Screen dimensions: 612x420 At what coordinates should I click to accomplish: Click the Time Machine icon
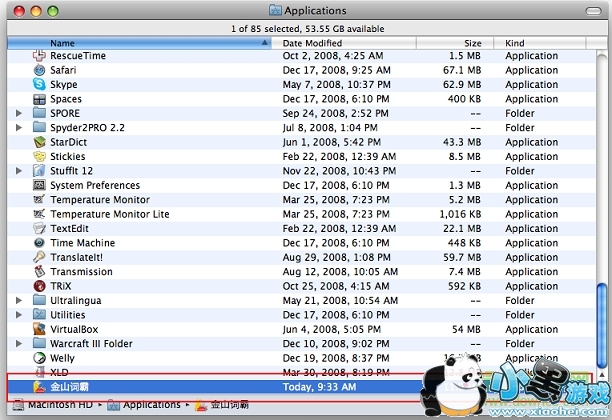click(x=39, y=243)
